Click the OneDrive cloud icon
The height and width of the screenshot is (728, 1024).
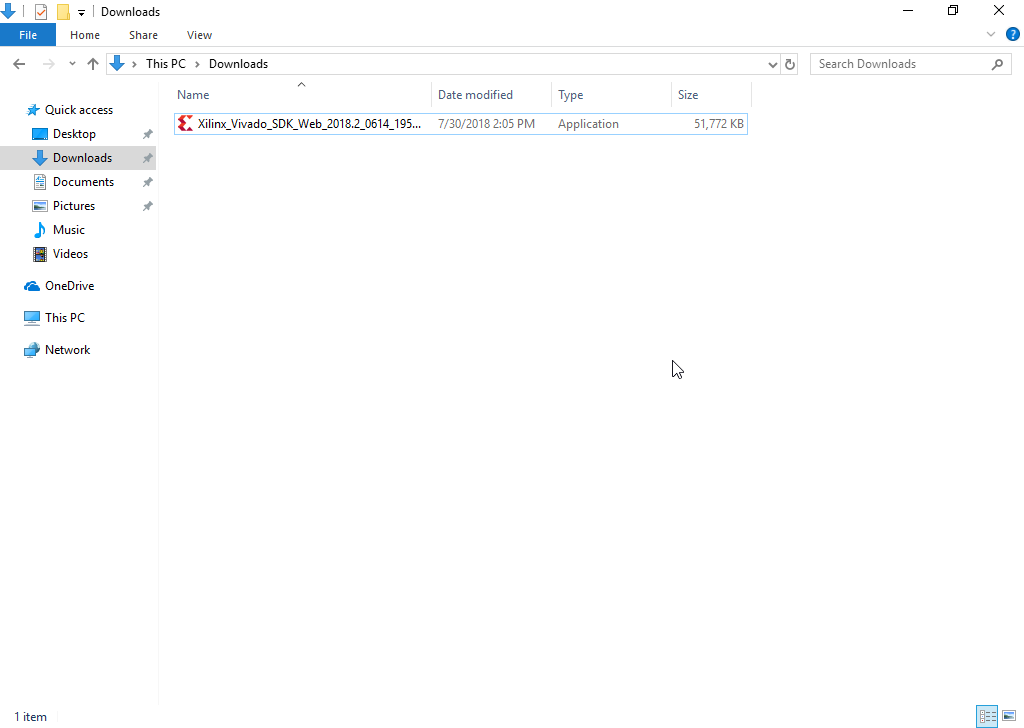(32, 286)
